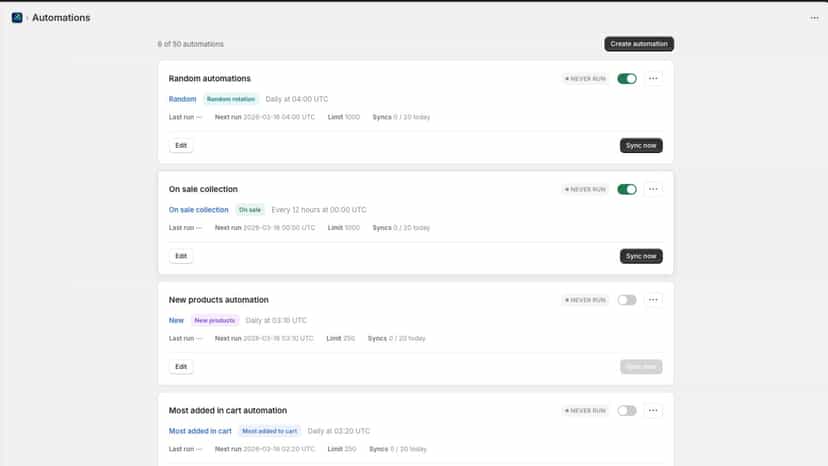Disable the Random automations toggle

click(627, 79)
